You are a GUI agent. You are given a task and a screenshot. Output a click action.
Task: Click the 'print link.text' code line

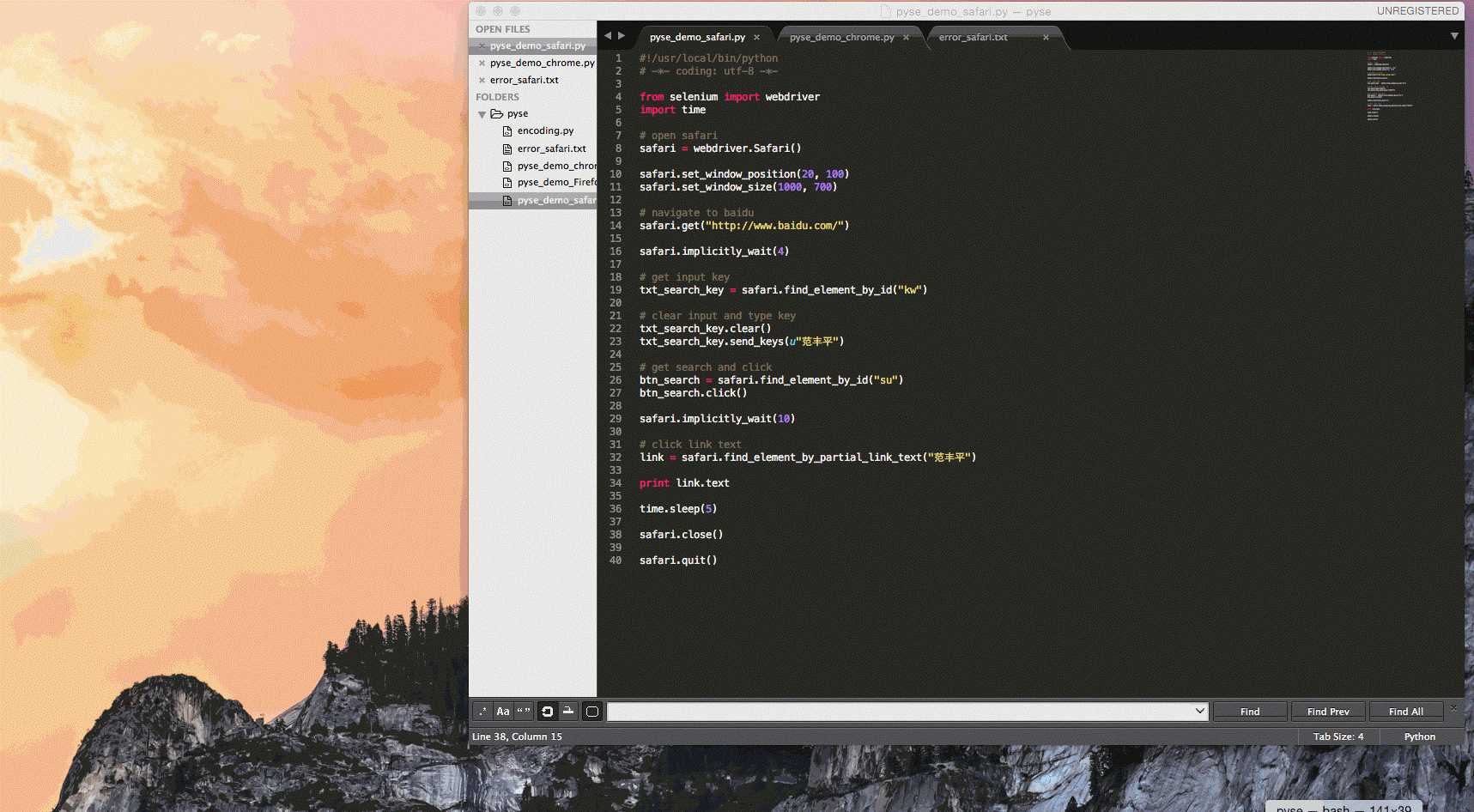684,483
